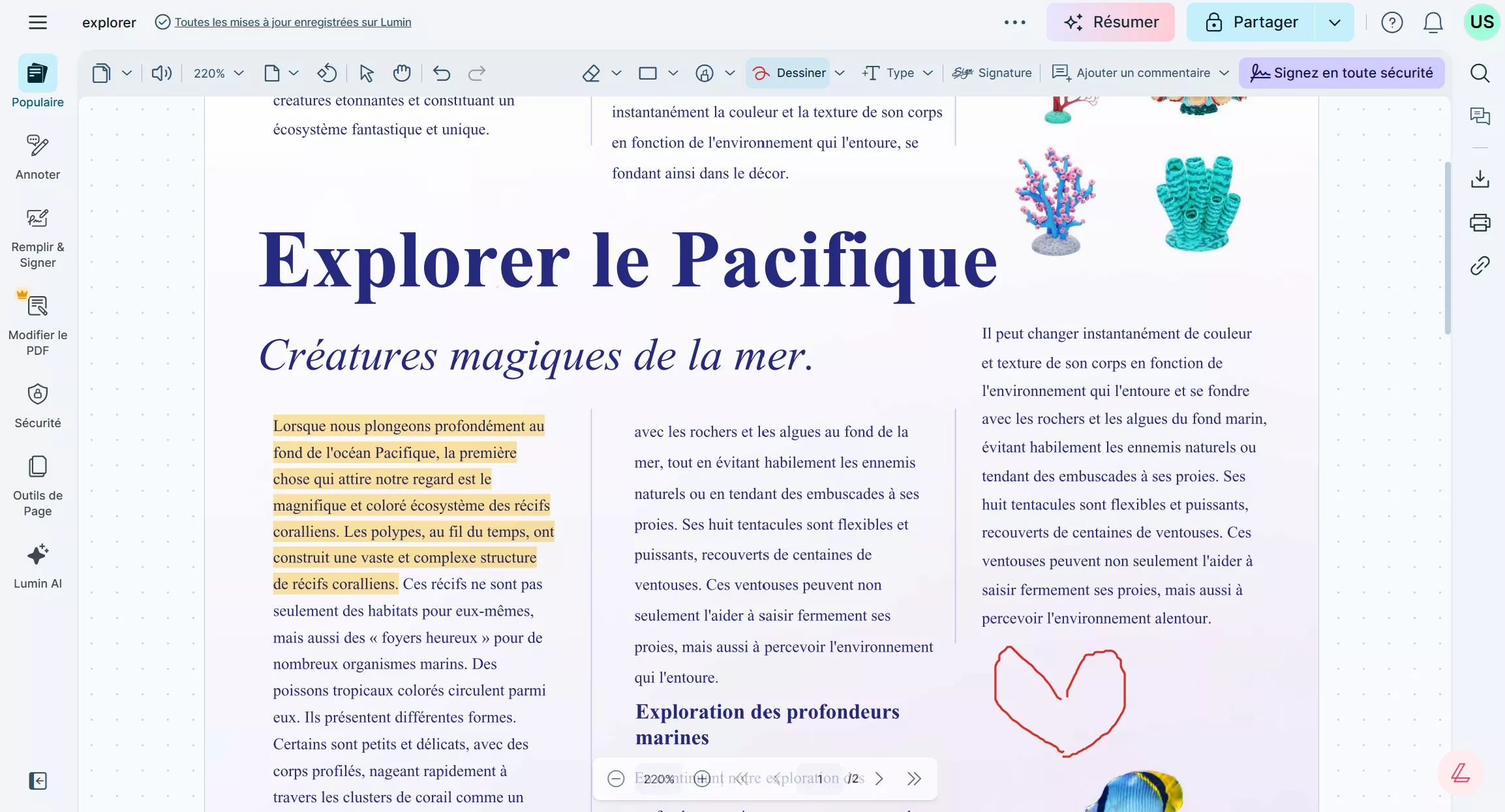This screenshot has width=1505, height=812.
Task: Expand the page layout dropdown arrow
Action: tap(127, 73)
